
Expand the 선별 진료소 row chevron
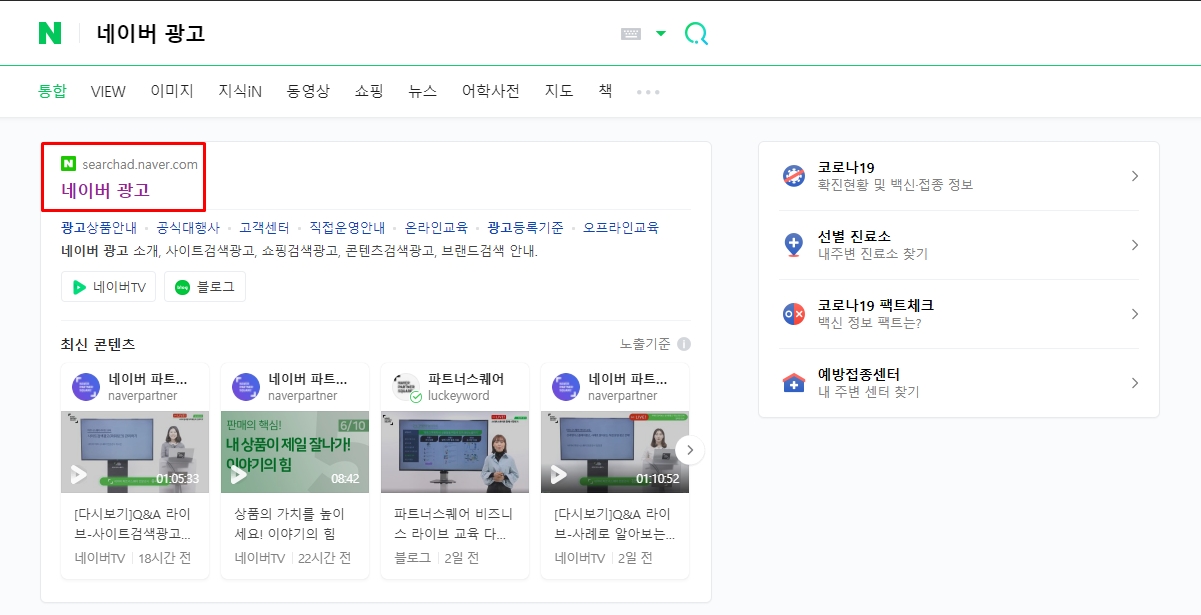1135,245
